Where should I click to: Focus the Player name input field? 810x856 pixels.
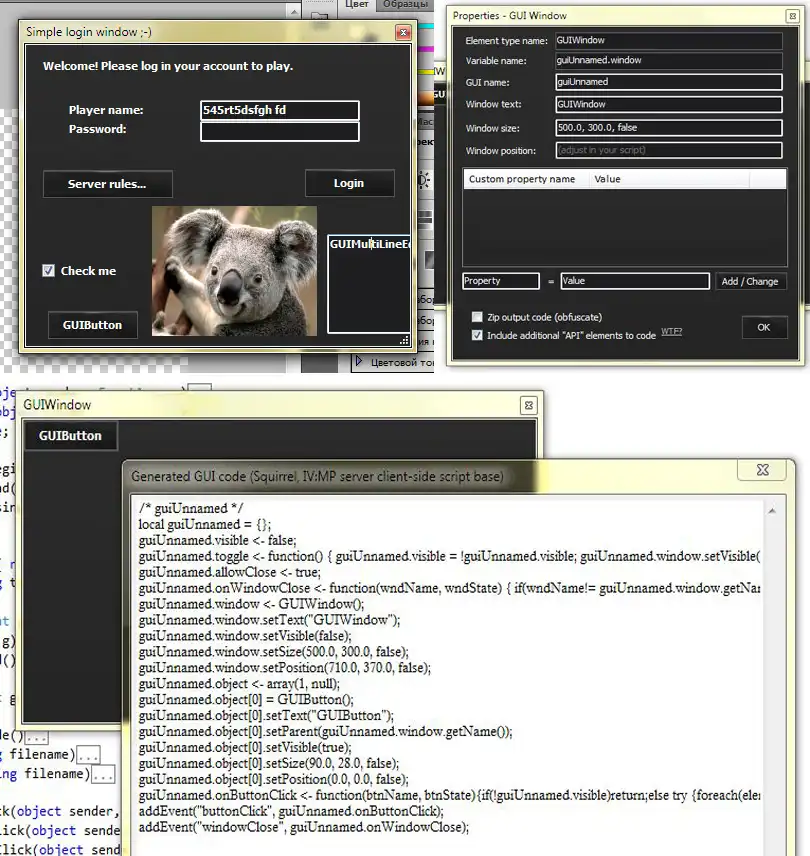(x=279, y=110)
